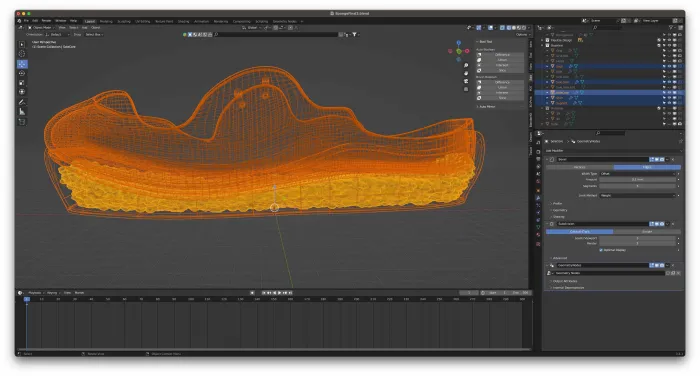
Task: Open the Add Modifier dropdown
Action: click(612, 151)
